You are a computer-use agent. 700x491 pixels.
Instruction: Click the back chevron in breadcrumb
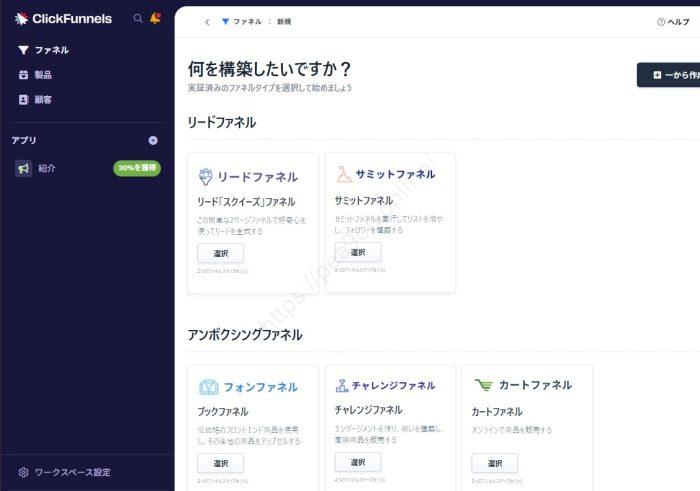coord(207,21)
